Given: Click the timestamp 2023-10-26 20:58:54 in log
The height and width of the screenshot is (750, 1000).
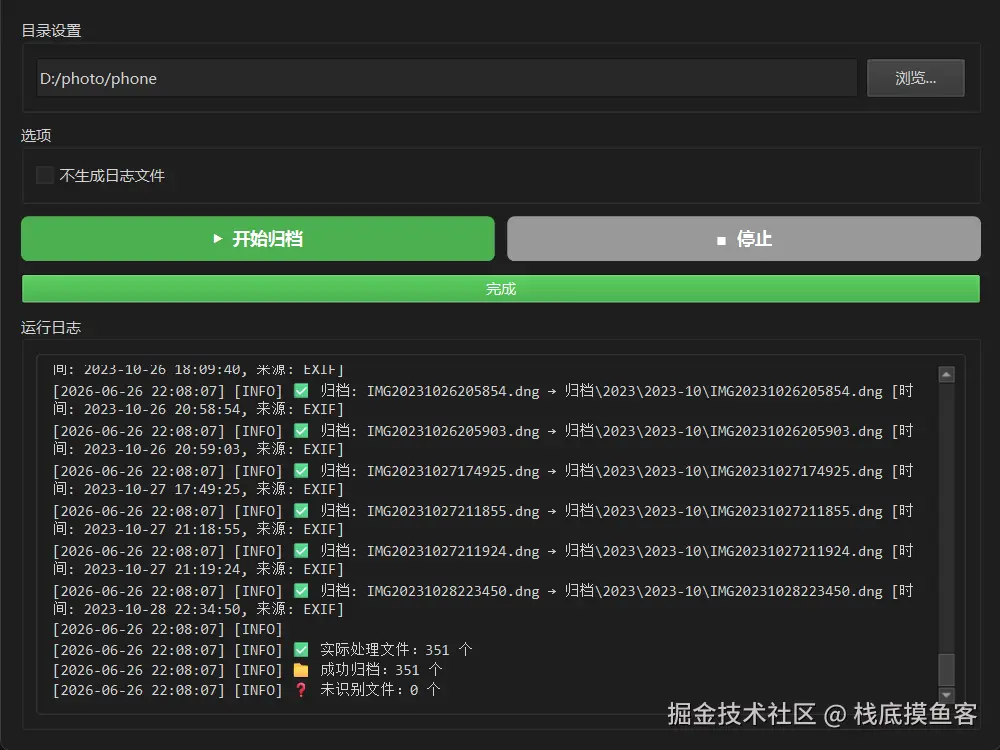Looking at the screenshot, I should [x=162, y=409].
